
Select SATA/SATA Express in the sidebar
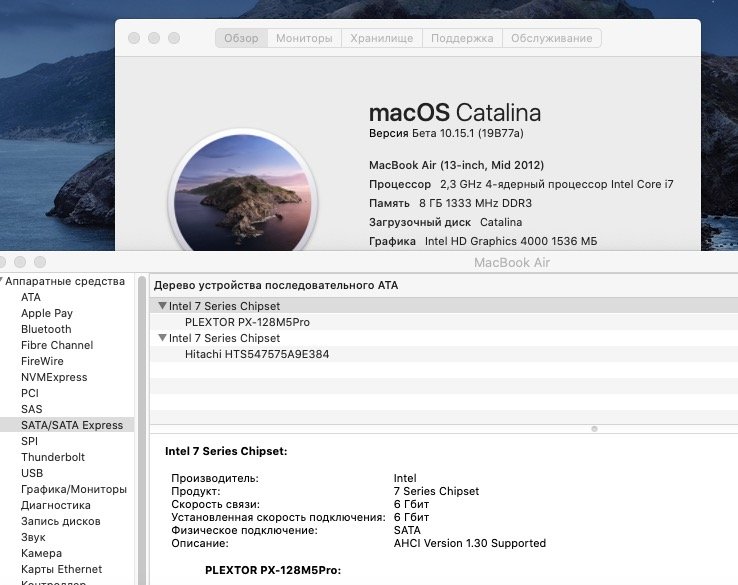[67, 425]
